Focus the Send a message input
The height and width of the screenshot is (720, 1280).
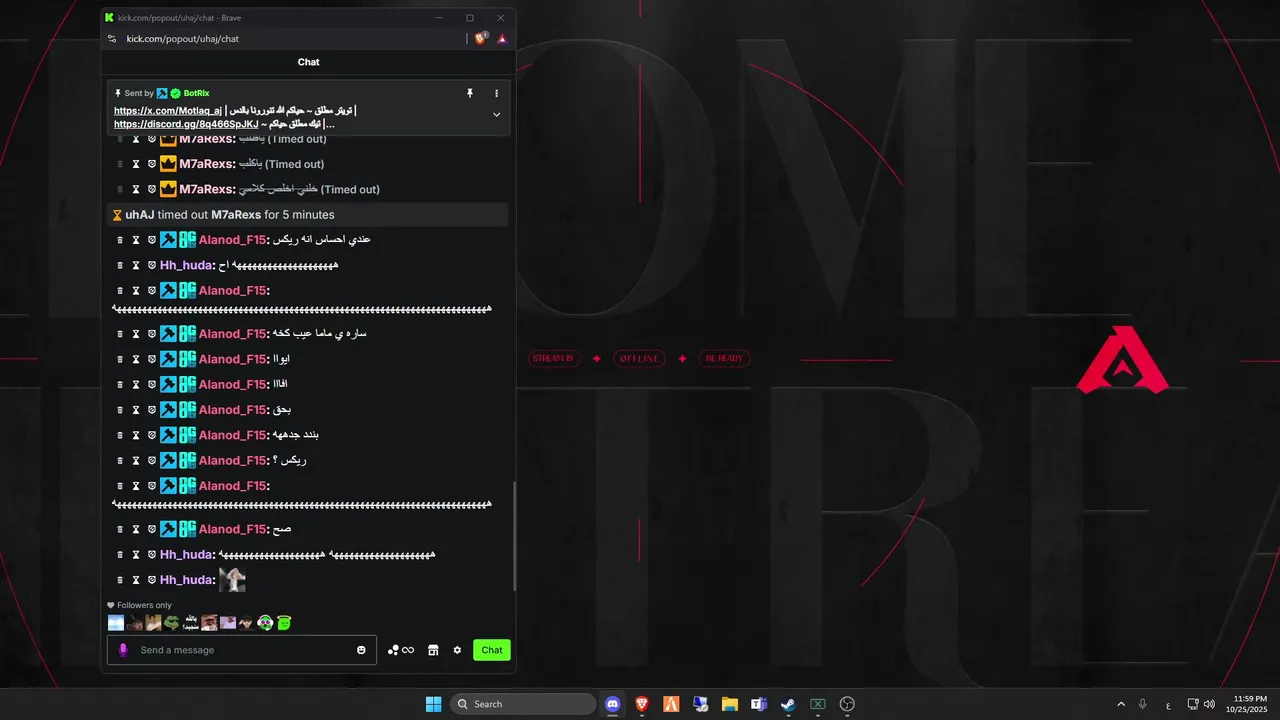click(242, 650)
